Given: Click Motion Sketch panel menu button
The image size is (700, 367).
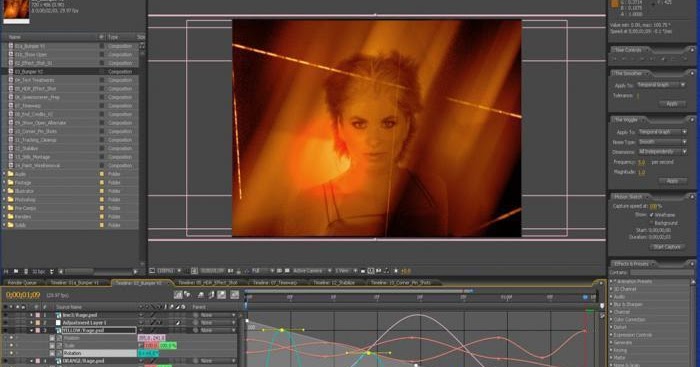Looking at the screenshot, I should [692, 196].
